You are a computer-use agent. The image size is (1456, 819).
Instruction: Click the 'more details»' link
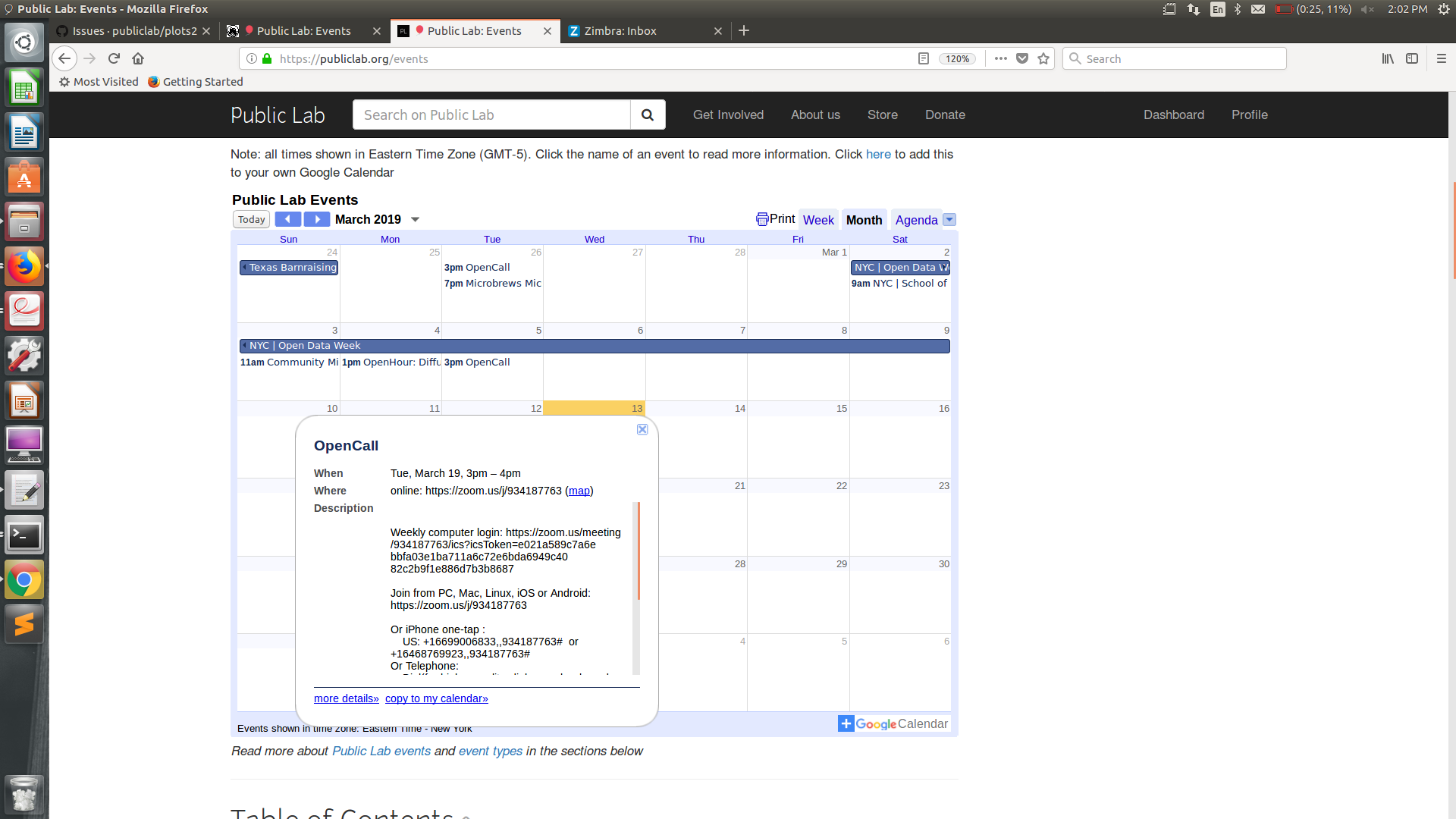pos(346,698)
